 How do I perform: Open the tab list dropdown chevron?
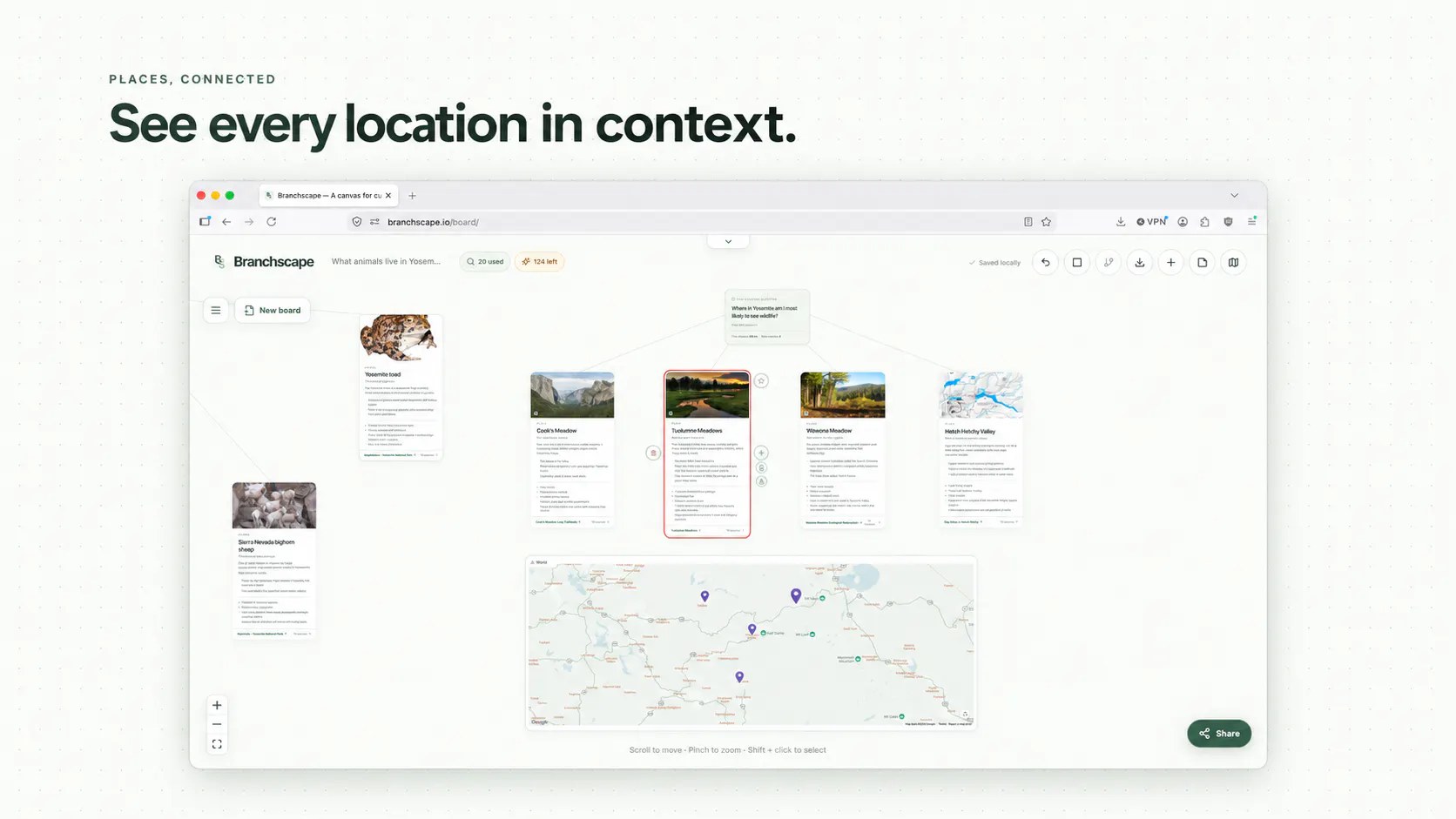(x=1234, y=196)
